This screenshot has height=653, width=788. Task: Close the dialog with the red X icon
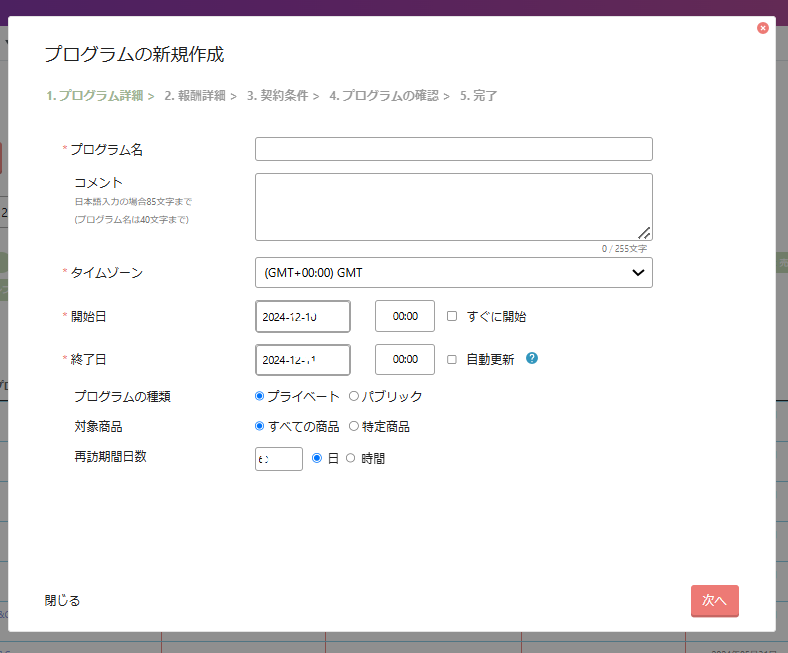pyautogui.click(x=763, y=28)
